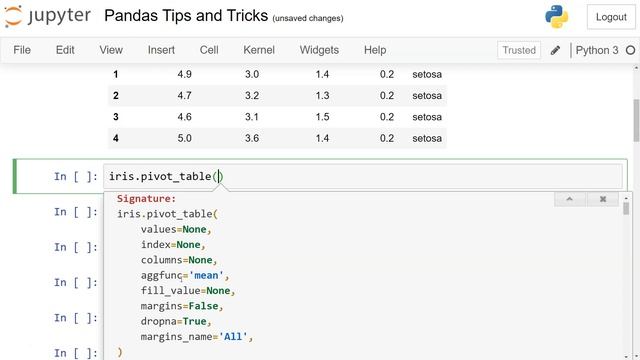Viewport: 640px width, 360px height.
Task: Click the tooltip scrollbar thumb
Action: pyautogui.click(x=626, y=209)
